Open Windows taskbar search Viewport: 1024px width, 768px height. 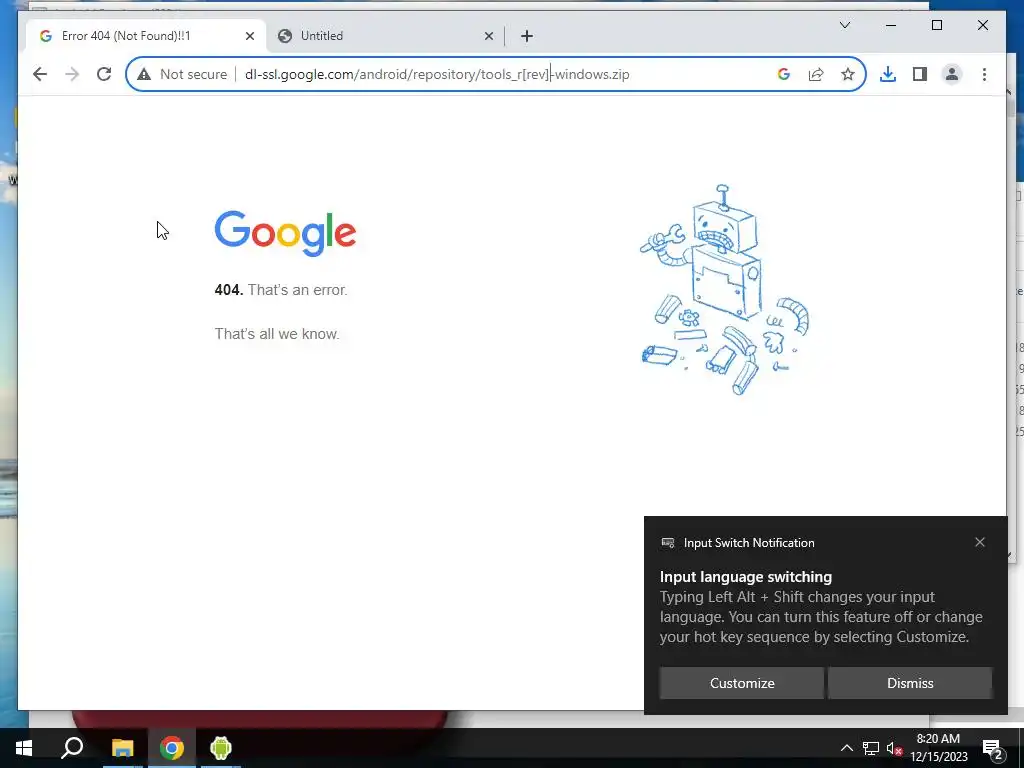click(72, 748)
